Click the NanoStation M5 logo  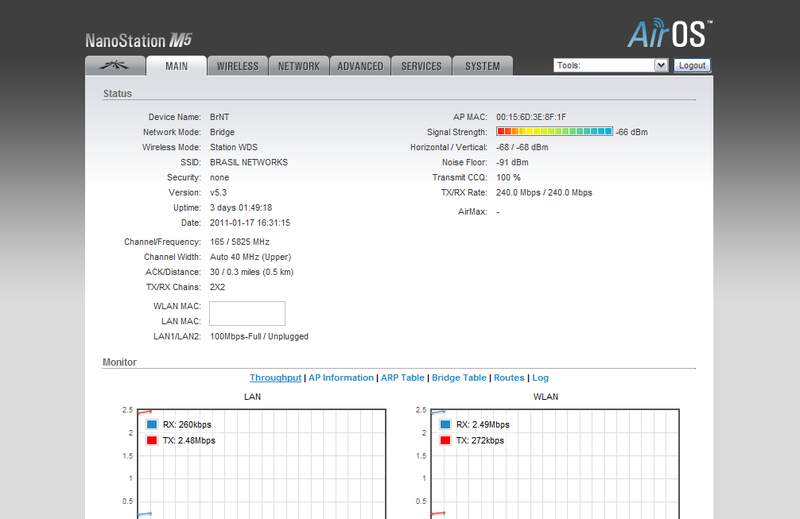(138, 40)
